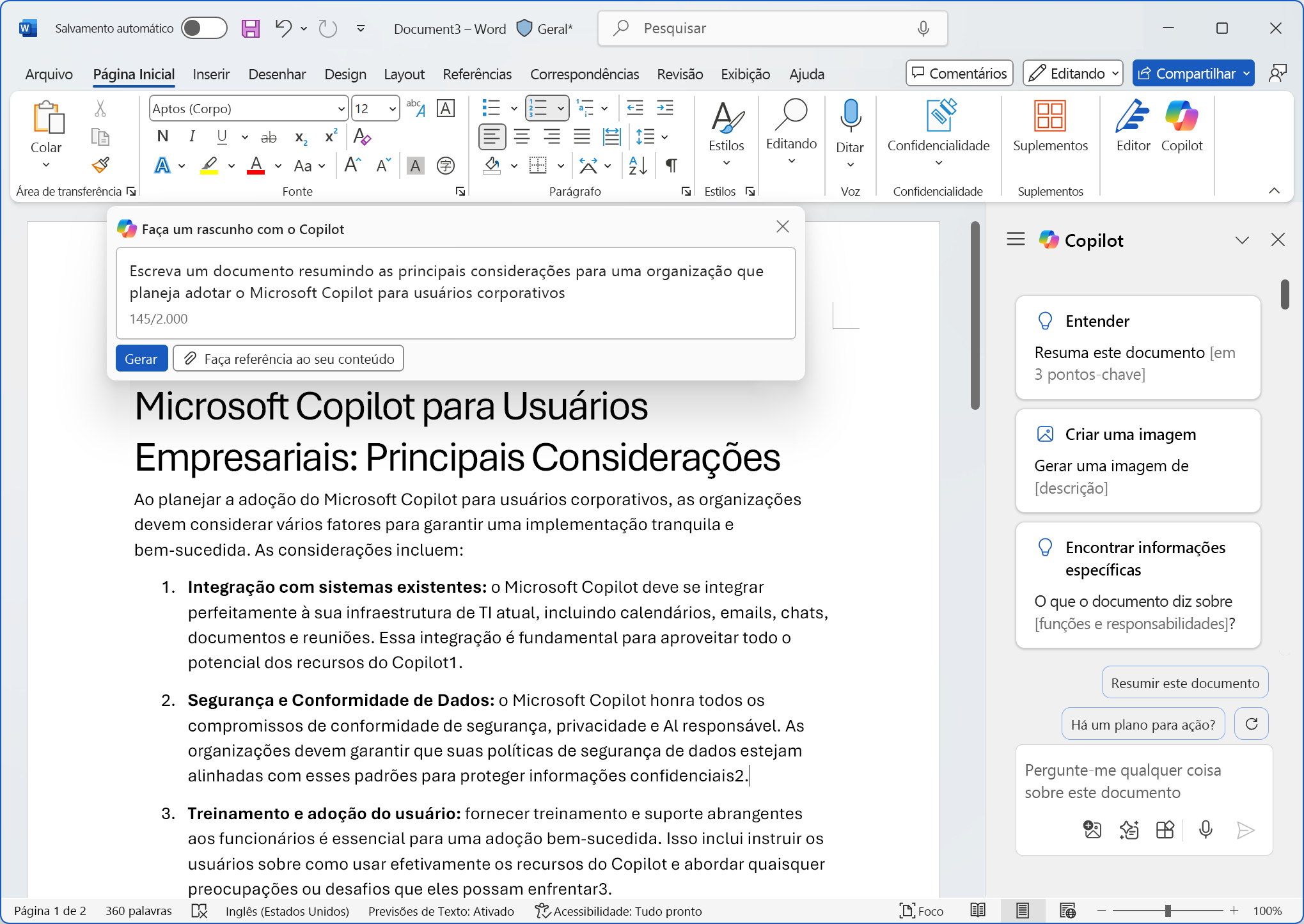Switch to Read Mode view icon

(x=978, y=911)
